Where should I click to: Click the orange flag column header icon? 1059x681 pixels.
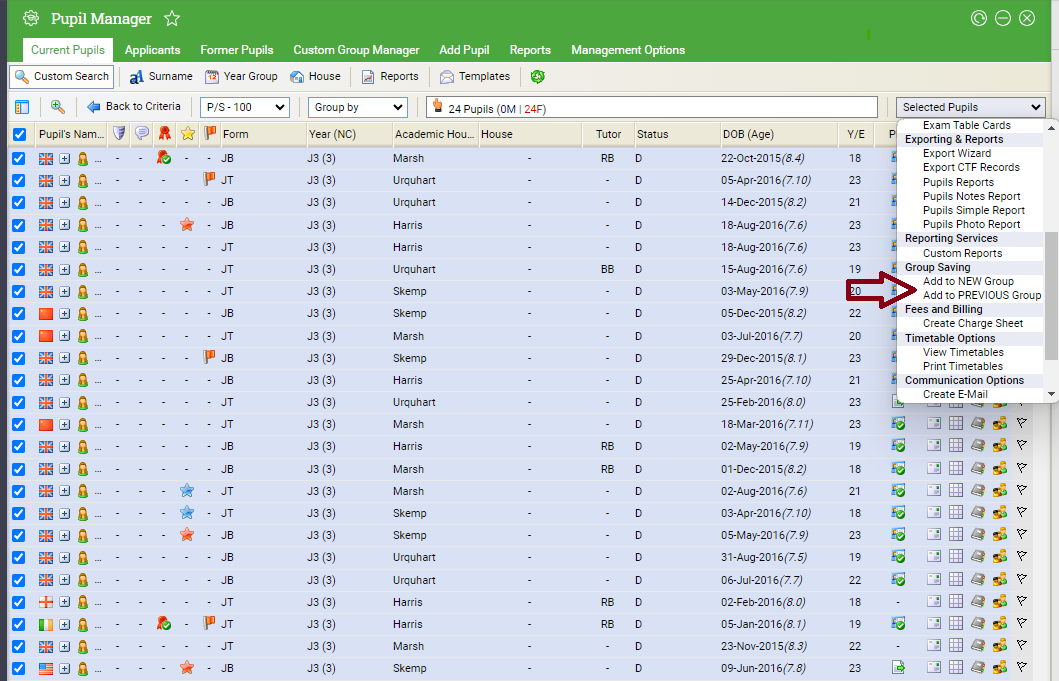210,133
